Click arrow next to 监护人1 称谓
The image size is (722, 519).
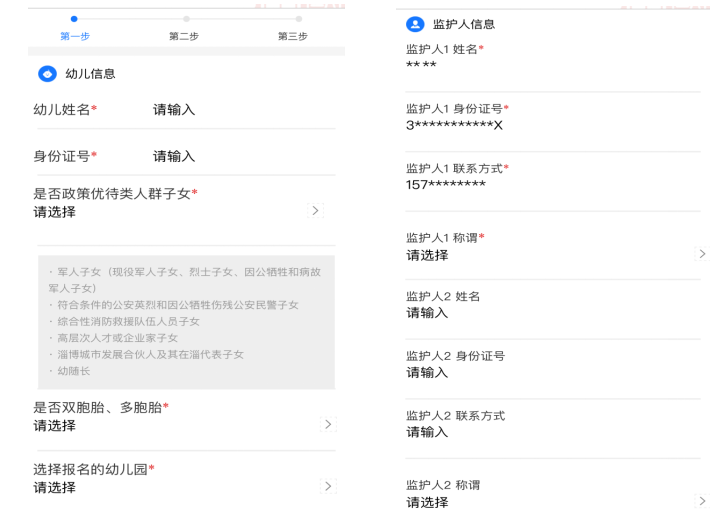pyautogui.click(x=702, y=255)
